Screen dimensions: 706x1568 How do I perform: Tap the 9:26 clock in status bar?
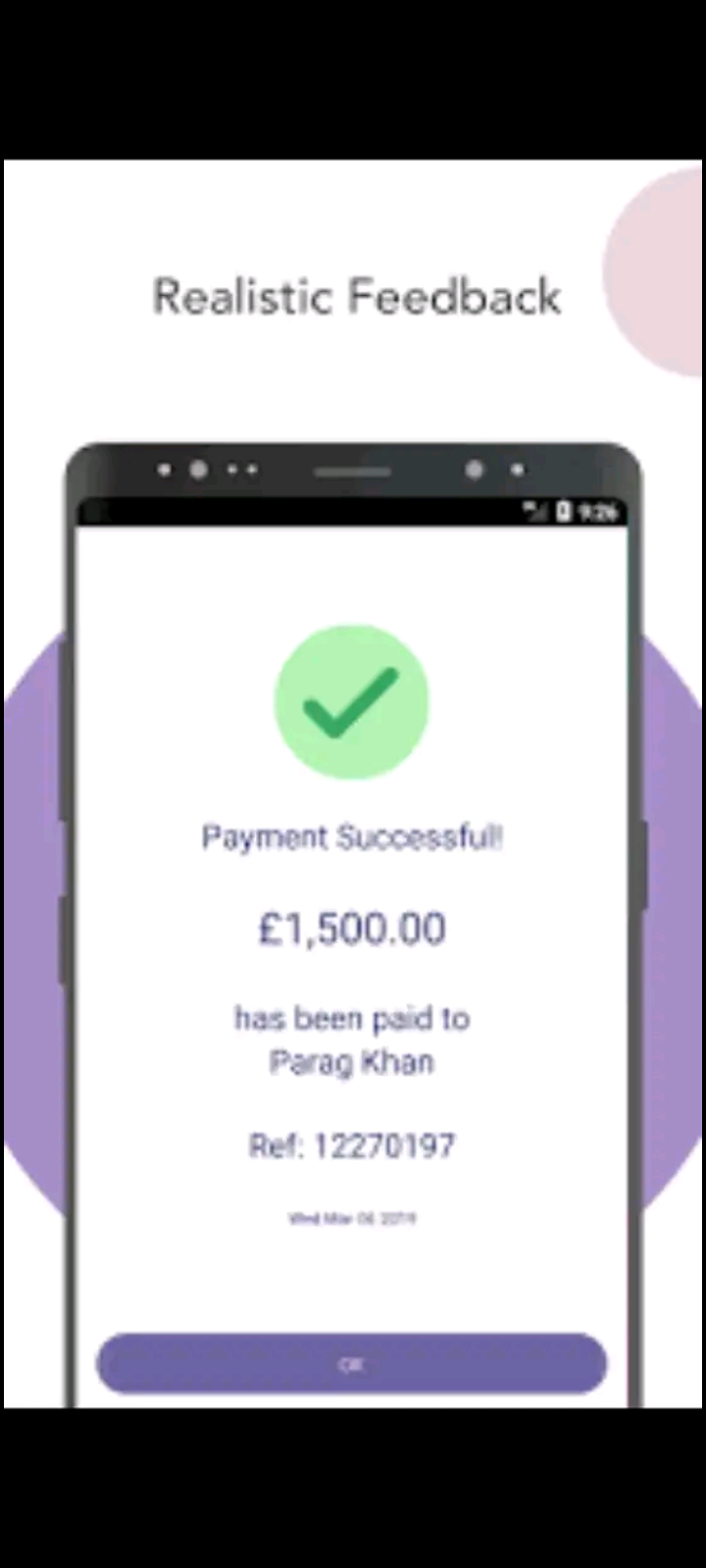tap(597, 511)
